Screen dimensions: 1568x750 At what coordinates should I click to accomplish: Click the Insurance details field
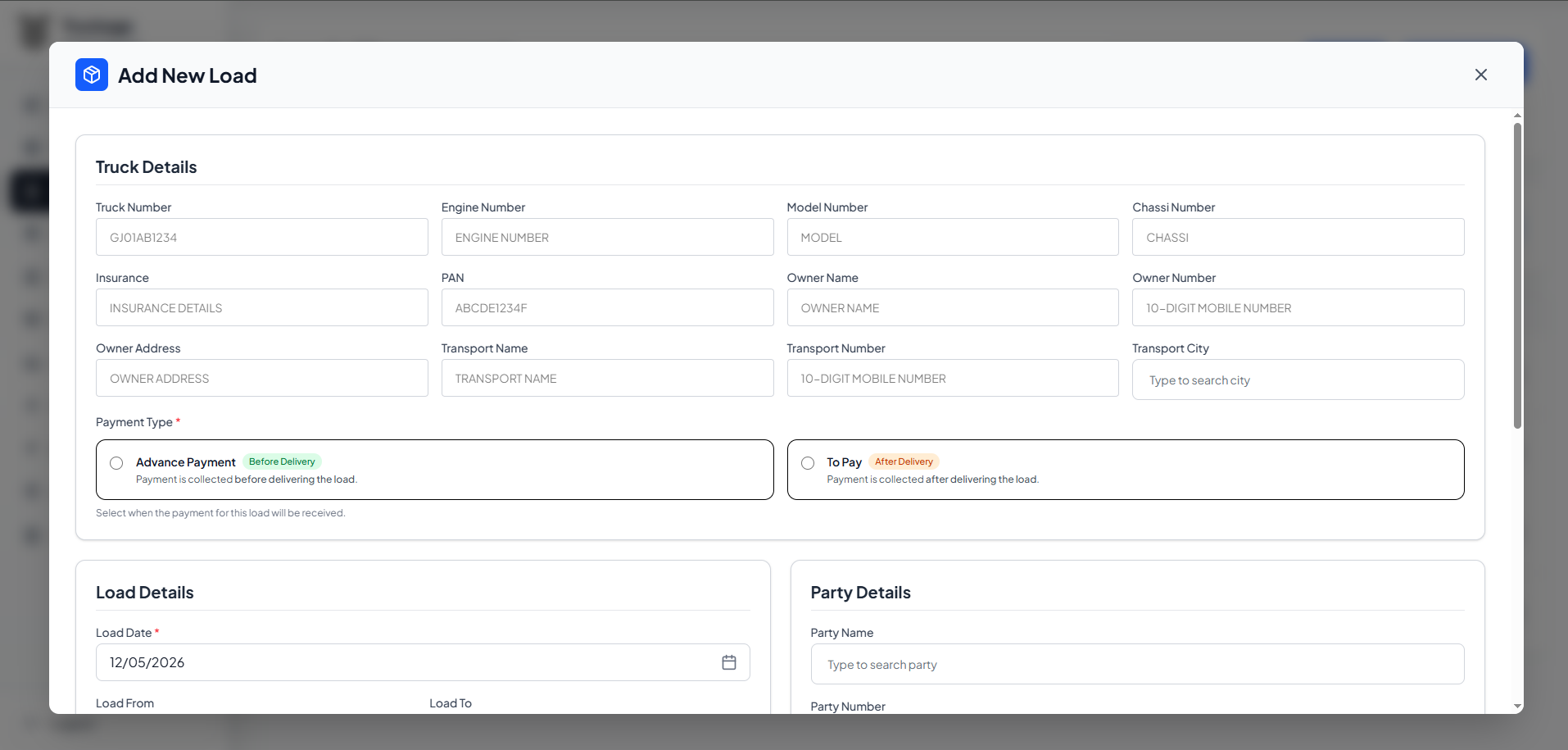tap(262, 307)
